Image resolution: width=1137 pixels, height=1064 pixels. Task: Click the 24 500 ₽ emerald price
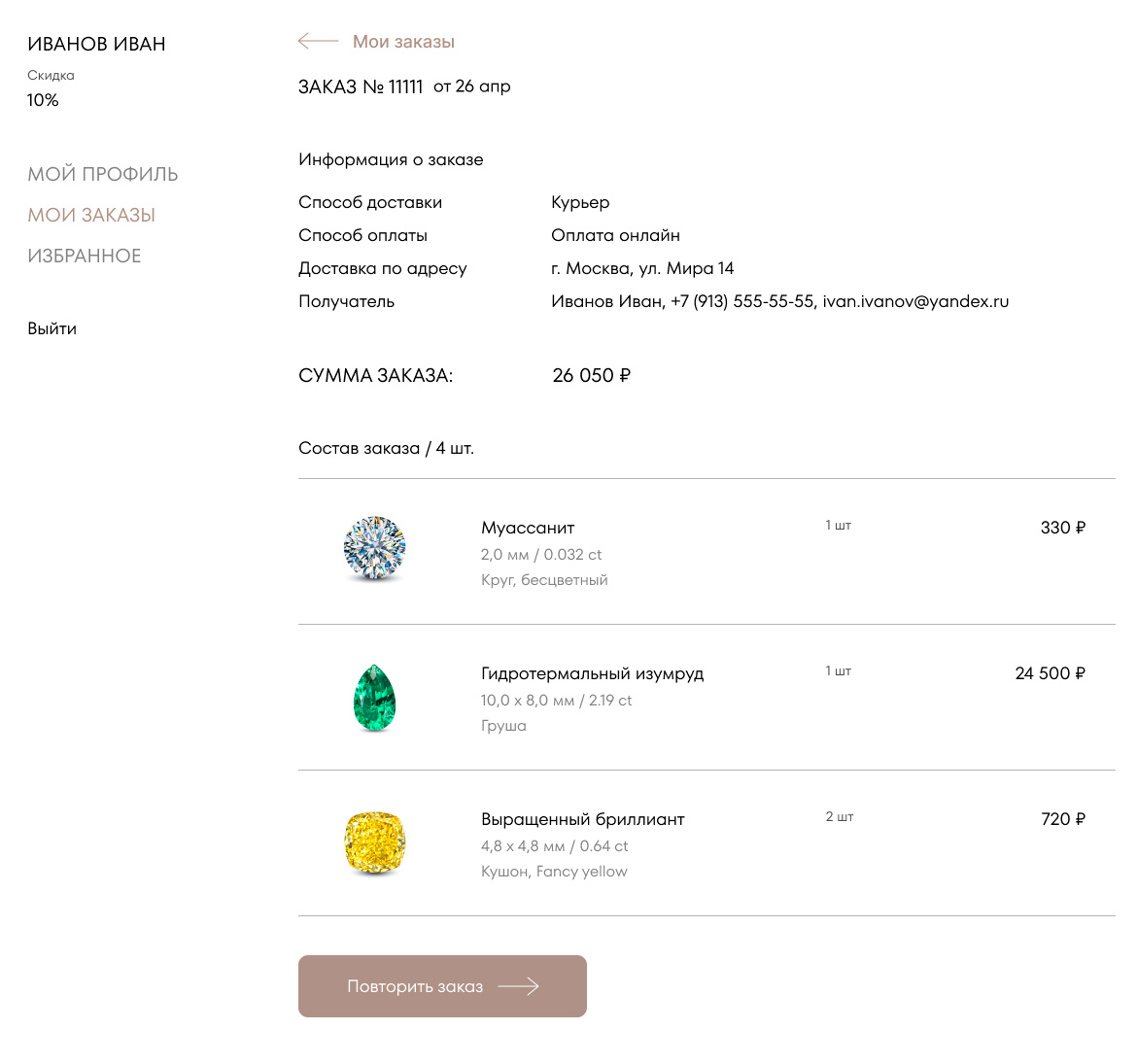pyautogui.click(x=1050, y=673)
